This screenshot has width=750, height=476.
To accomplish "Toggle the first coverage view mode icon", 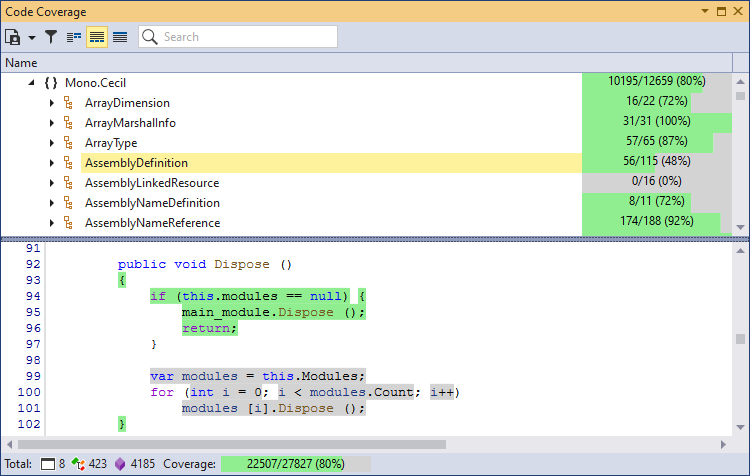I will (74, 37).
